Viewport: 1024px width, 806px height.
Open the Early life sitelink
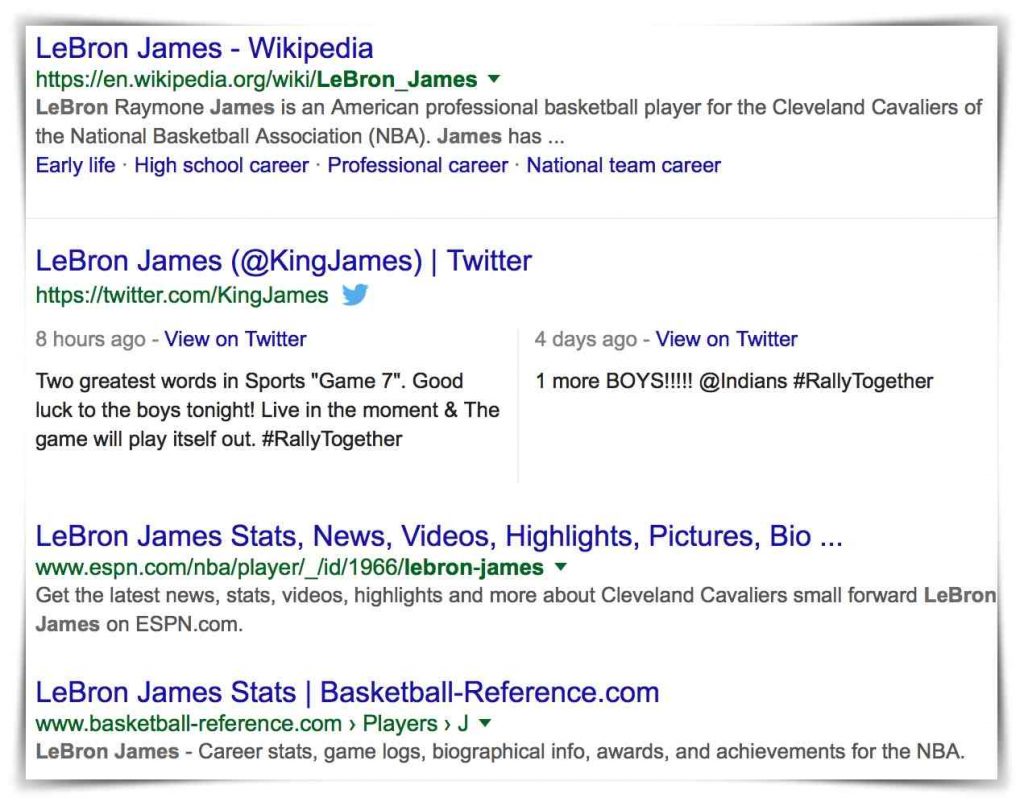75,165
